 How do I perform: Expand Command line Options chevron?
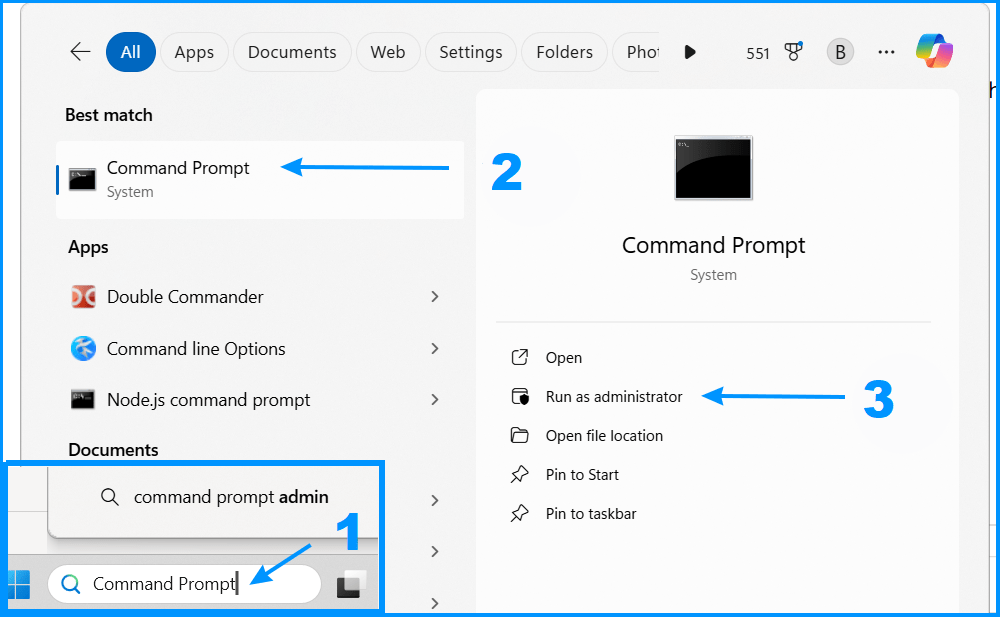(435, 348)
